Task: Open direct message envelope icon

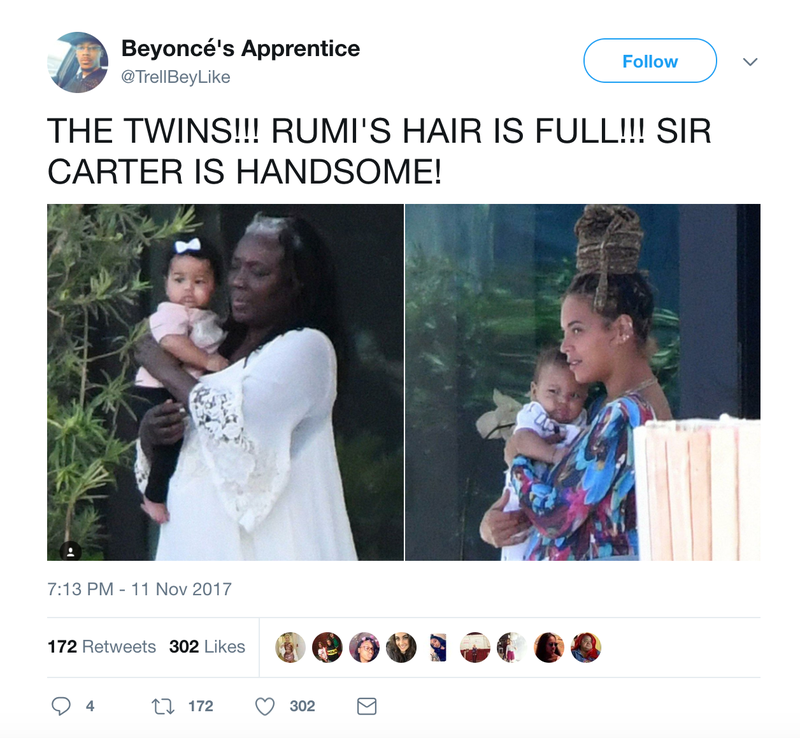Action: (x=366, y=706)
